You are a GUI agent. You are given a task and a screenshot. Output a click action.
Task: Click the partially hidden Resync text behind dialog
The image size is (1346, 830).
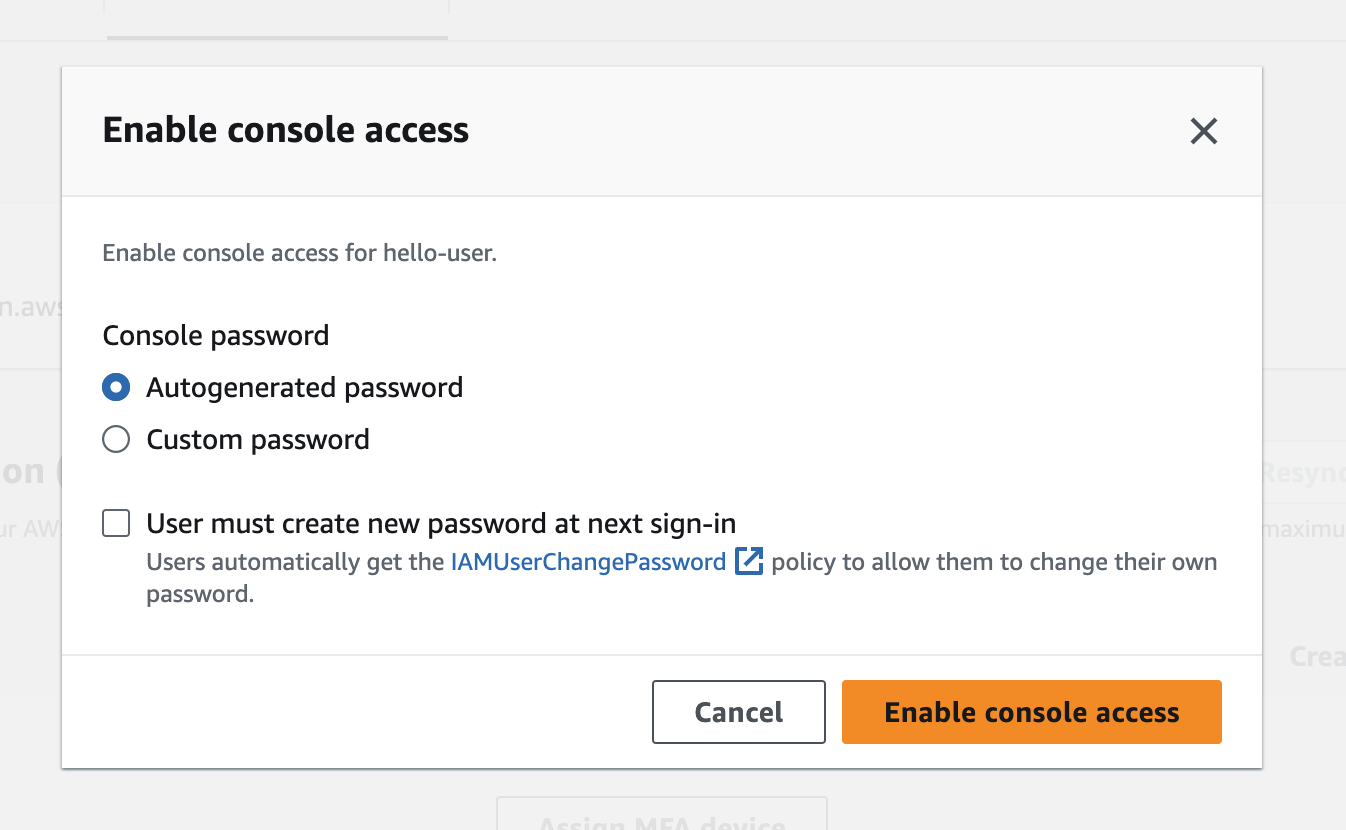click(1303, 472)
